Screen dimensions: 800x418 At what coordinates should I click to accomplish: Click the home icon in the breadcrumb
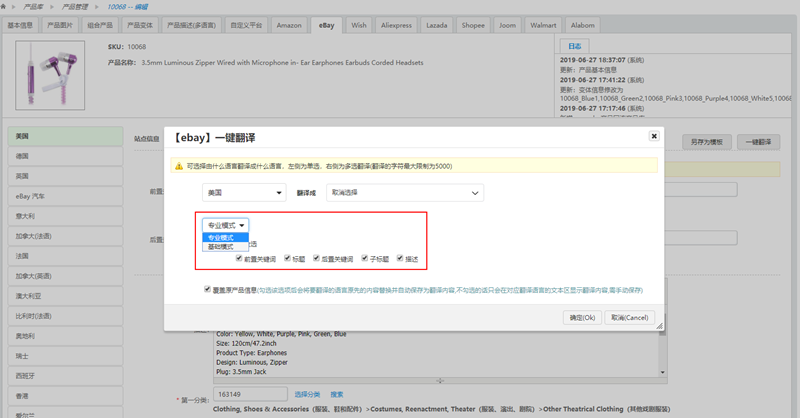[8, 6]
